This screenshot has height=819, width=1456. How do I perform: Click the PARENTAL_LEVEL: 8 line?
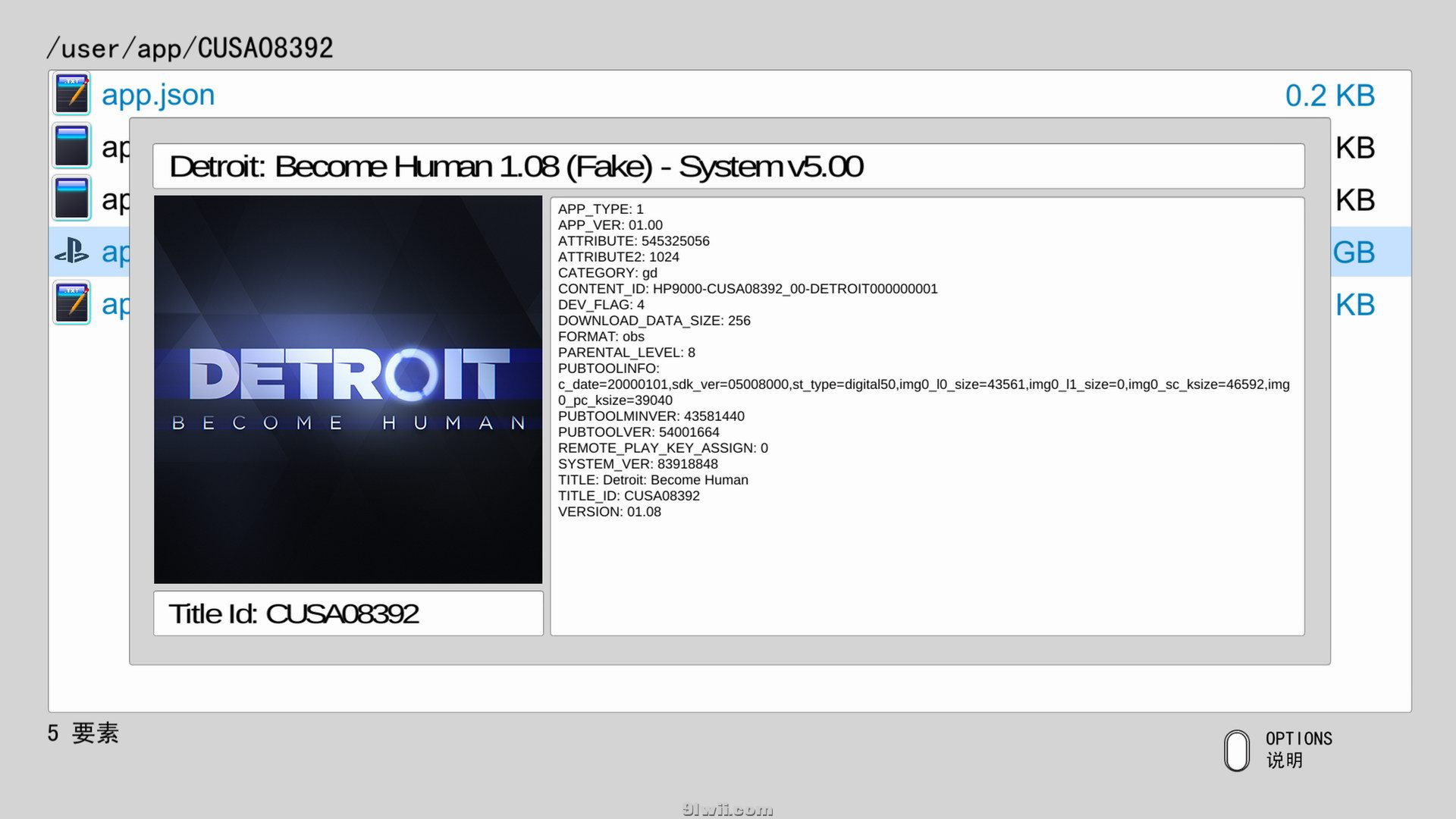pos(626,353)
